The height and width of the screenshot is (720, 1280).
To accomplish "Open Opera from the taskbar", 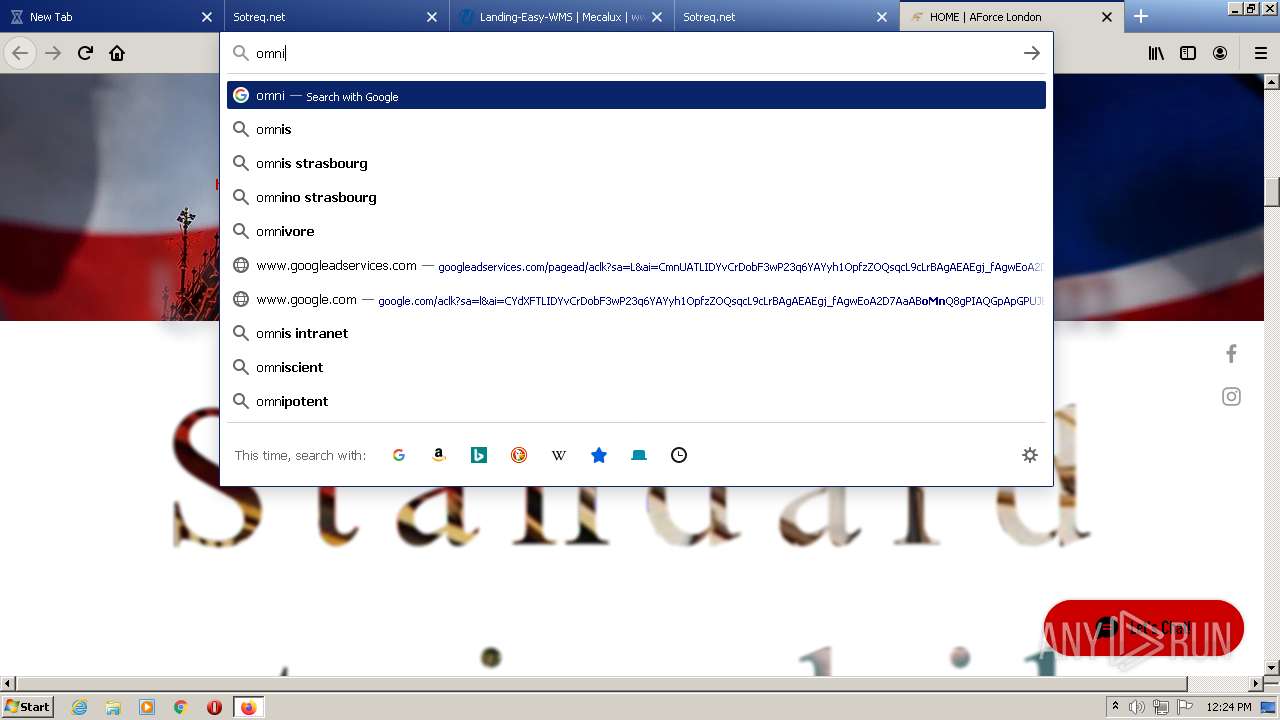I will 214,707.
